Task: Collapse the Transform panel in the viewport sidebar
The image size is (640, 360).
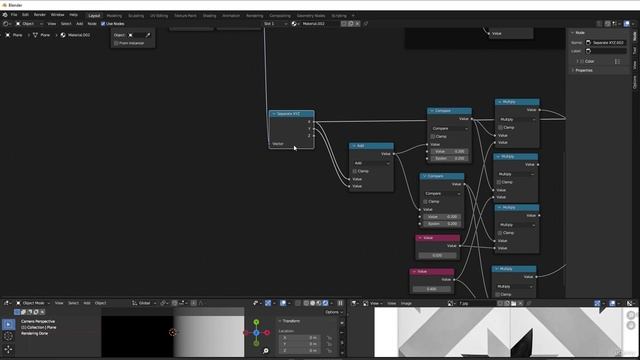Action: coord(280,321)
